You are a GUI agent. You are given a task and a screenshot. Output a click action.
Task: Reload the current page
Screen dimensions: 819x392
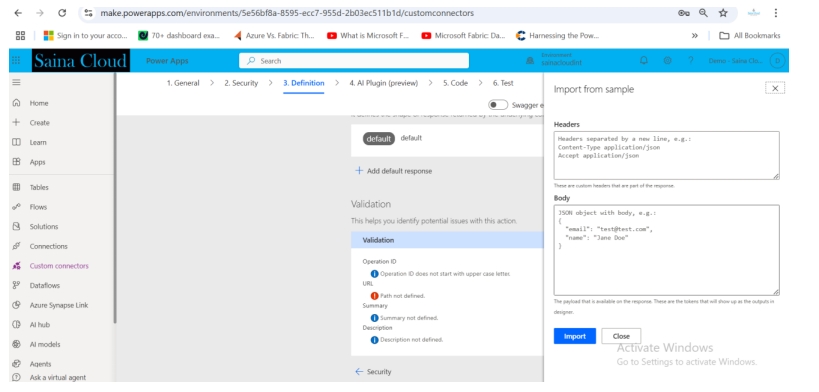[x=62, y=13]
